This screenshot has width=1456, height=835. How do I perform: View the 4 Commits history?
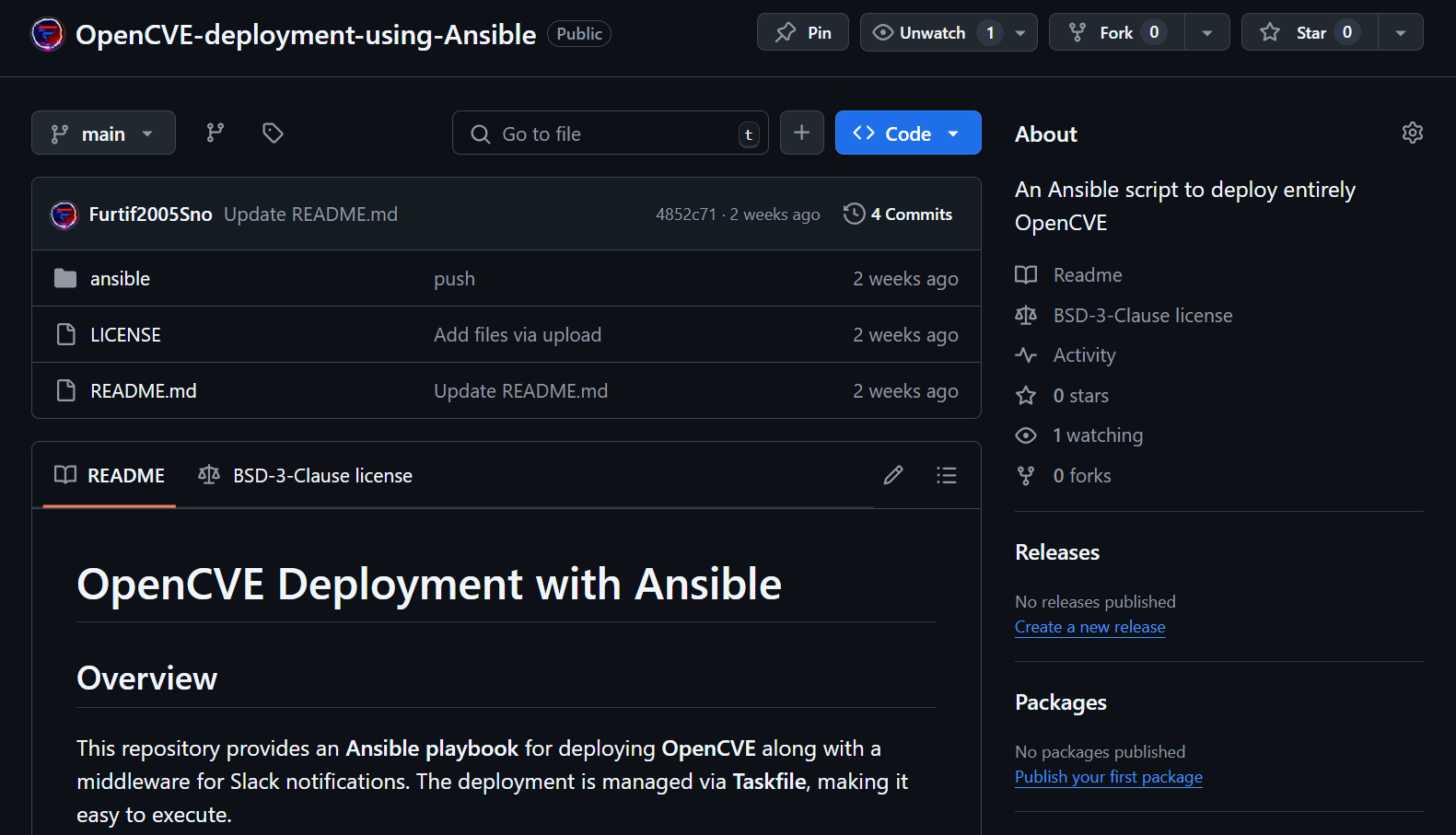pyautogui.click(x=898, y=214)
